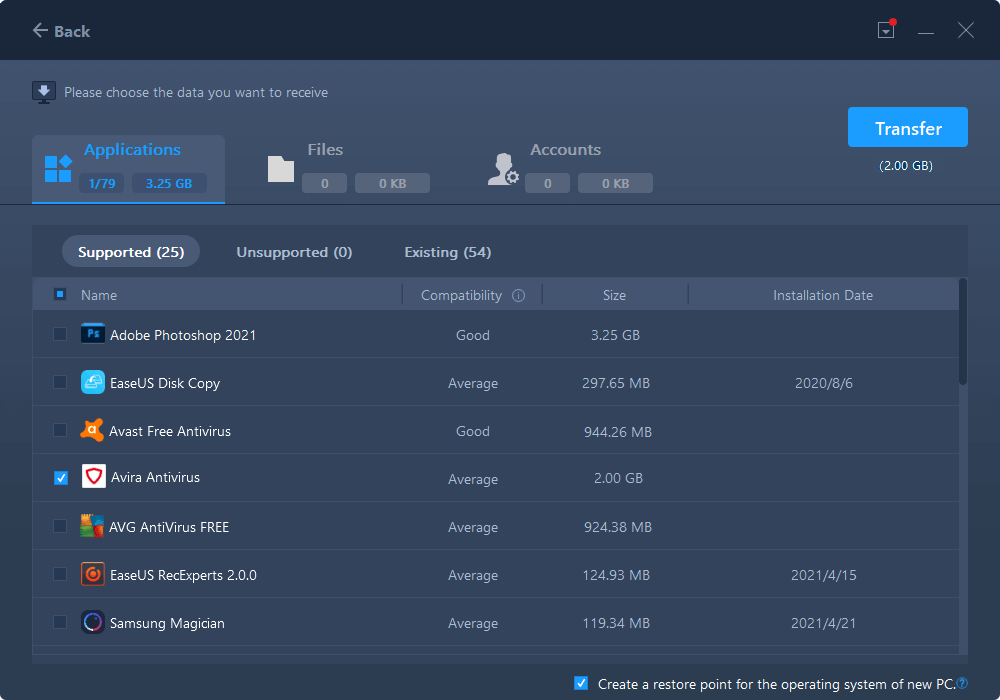
Task: Click the EaseUS RecExperts icon
Action: coord(92,574)
